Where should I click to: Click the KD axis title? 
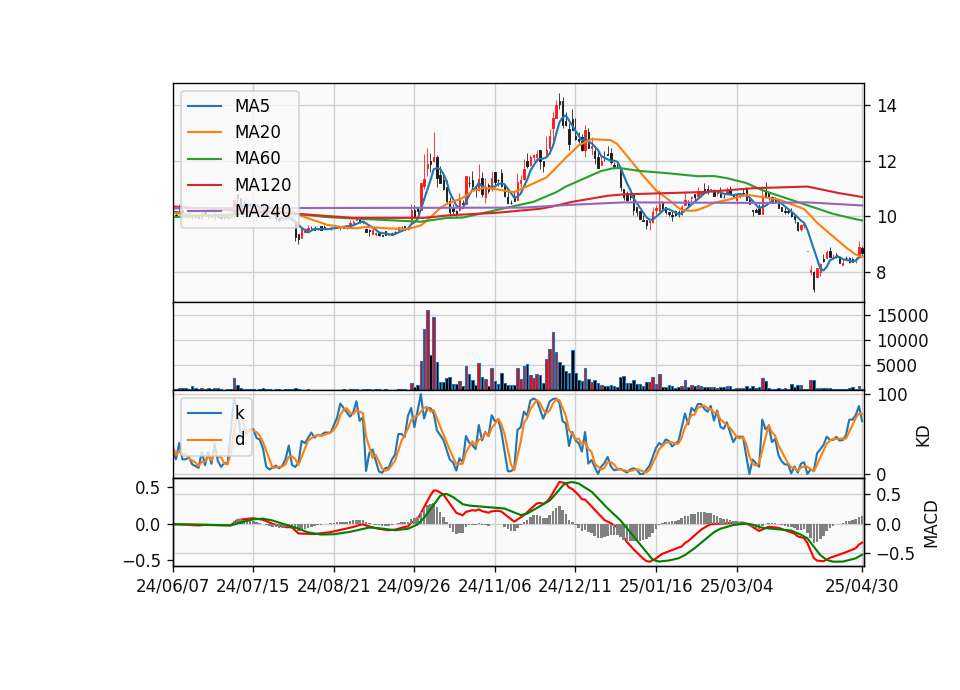pyautogui.click(x=923, y=436)
